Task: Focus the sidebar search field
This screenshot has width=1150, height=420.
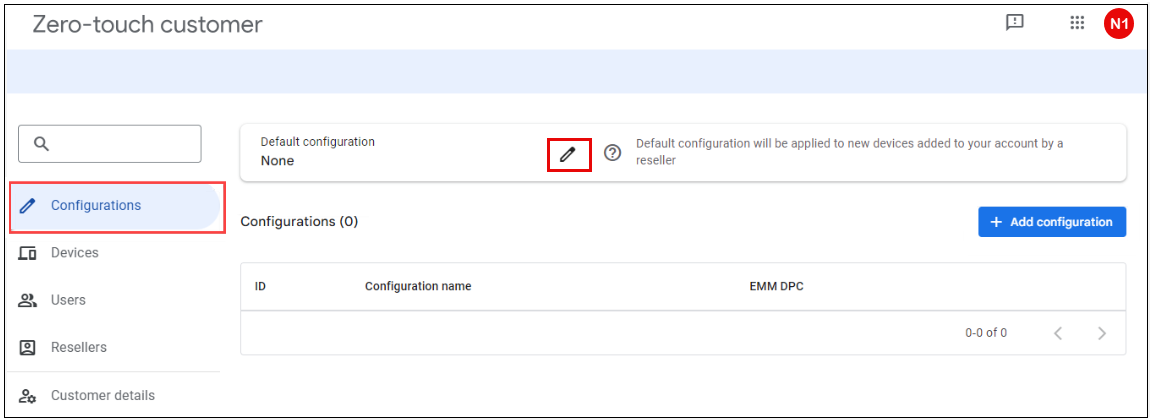Action: 122,144
